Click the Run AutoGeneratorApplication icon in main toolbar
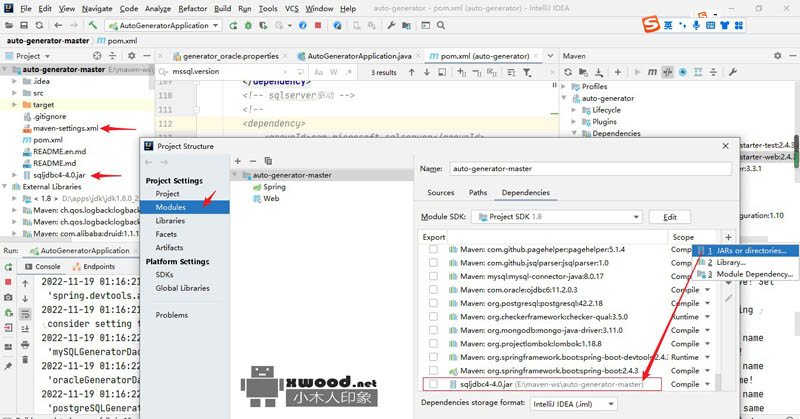This screenshot has height=419, width=800. (x=233, y=25)
